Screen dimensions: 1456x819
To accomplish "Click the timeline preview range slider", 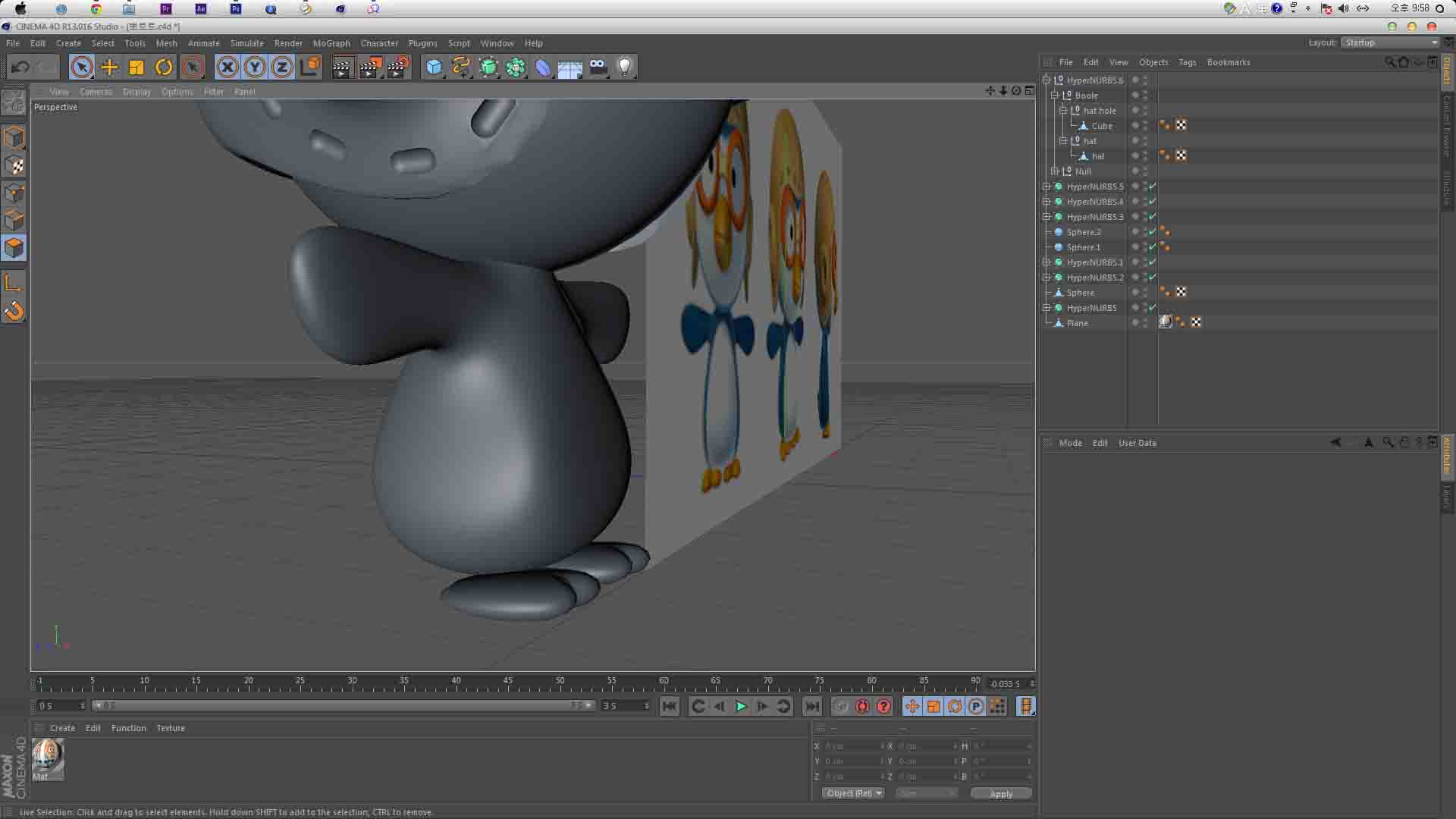I will 344,706.
